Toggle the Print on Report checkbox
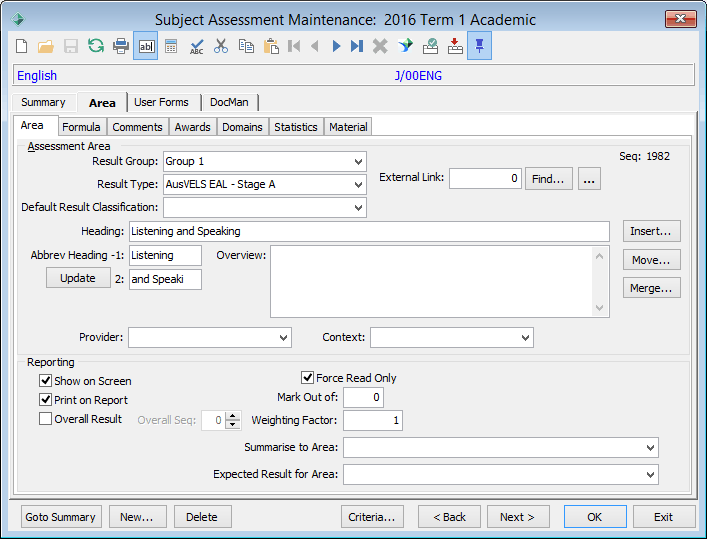The width and height of the screenshot is (707, 539). pyautogui.click(x=45, y=400)
